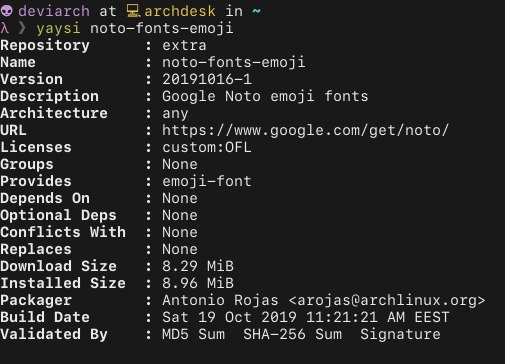Image resolution: width=505 pixels, height=364 pixels.
Task: Click description 'Google Noto emoji fonts'
Action: [x=265, y=96]
